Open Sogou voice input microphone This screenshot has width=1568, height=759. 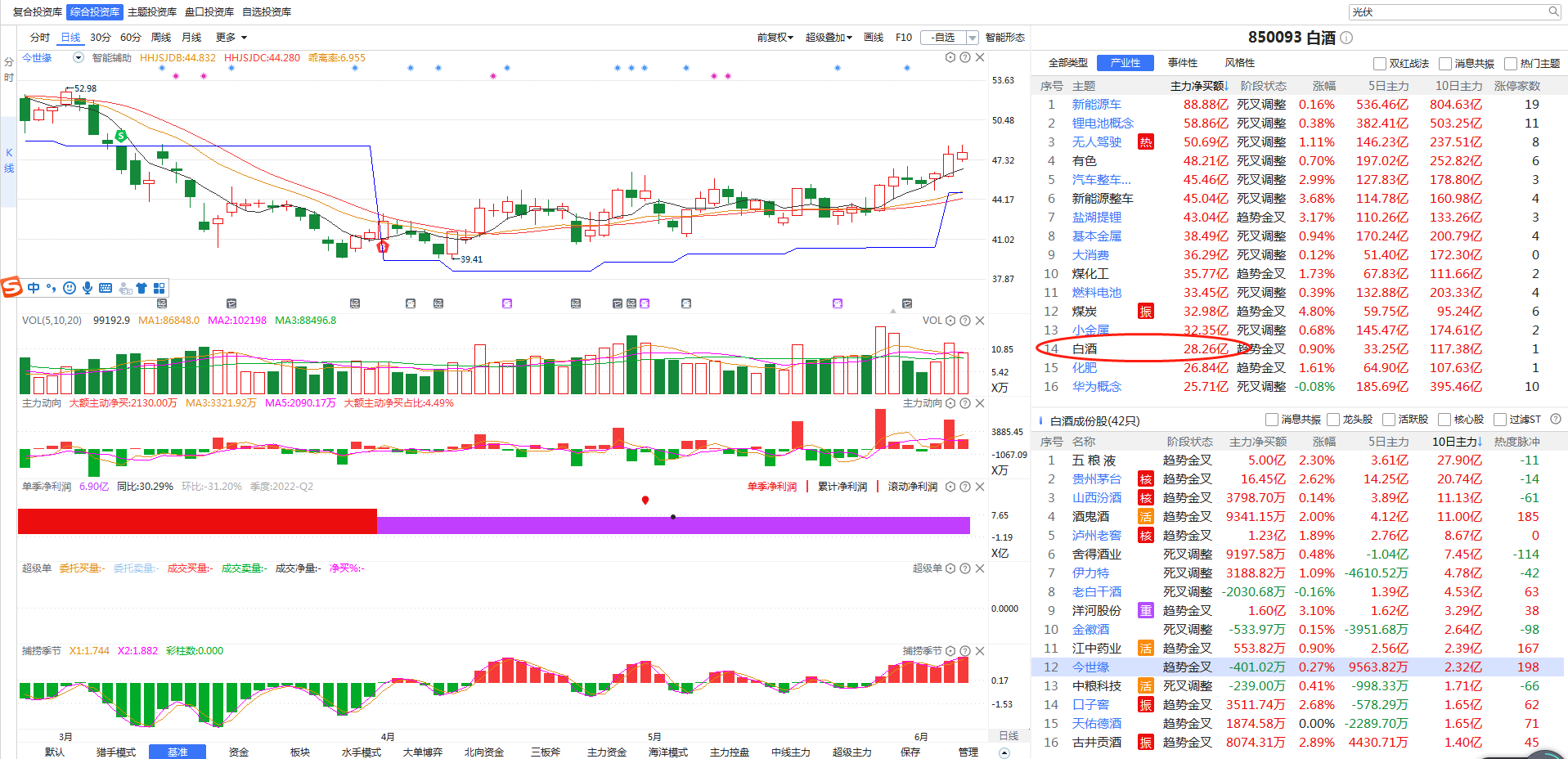point(88,288)
